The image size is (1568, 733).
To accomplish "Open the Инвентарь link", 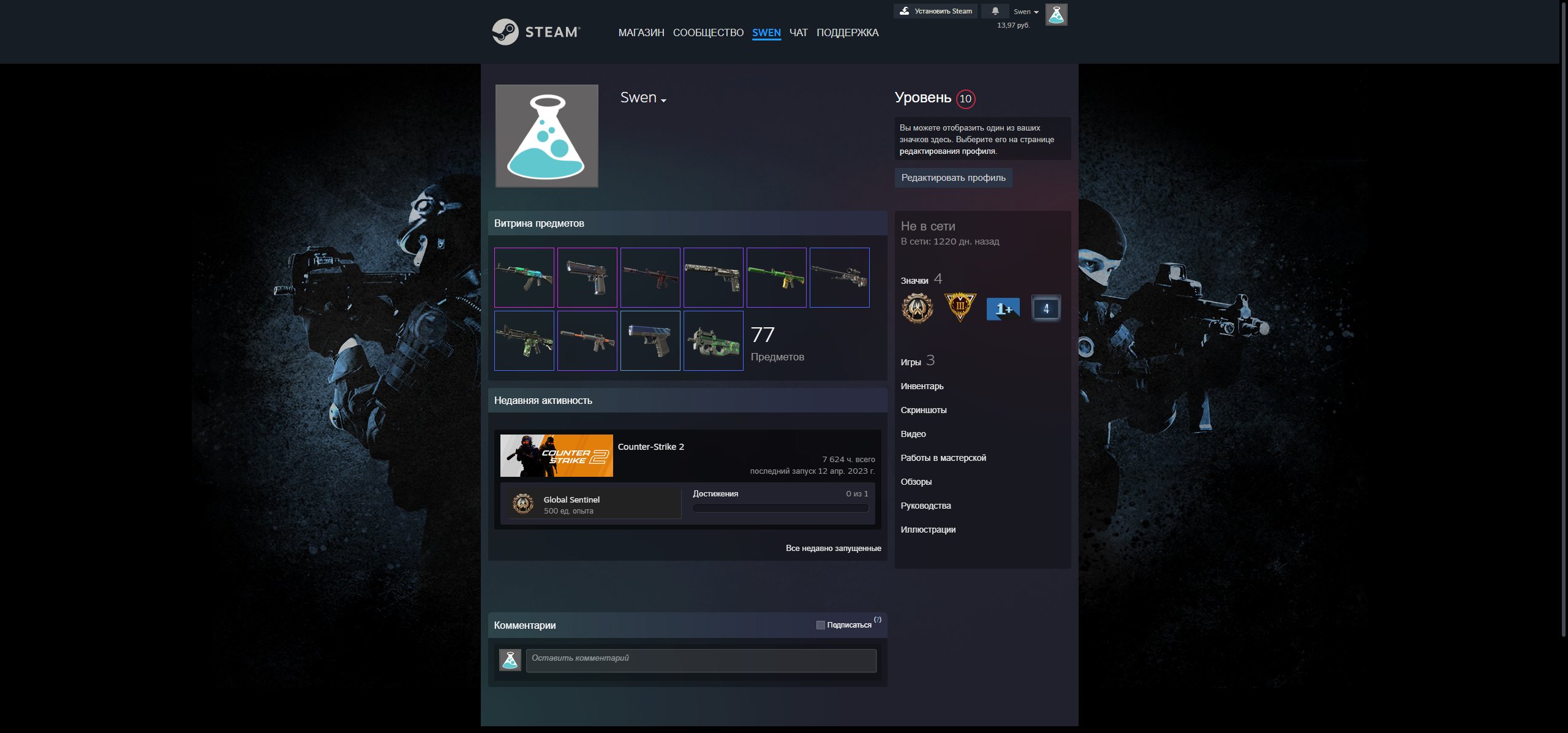I will (922, 386).
